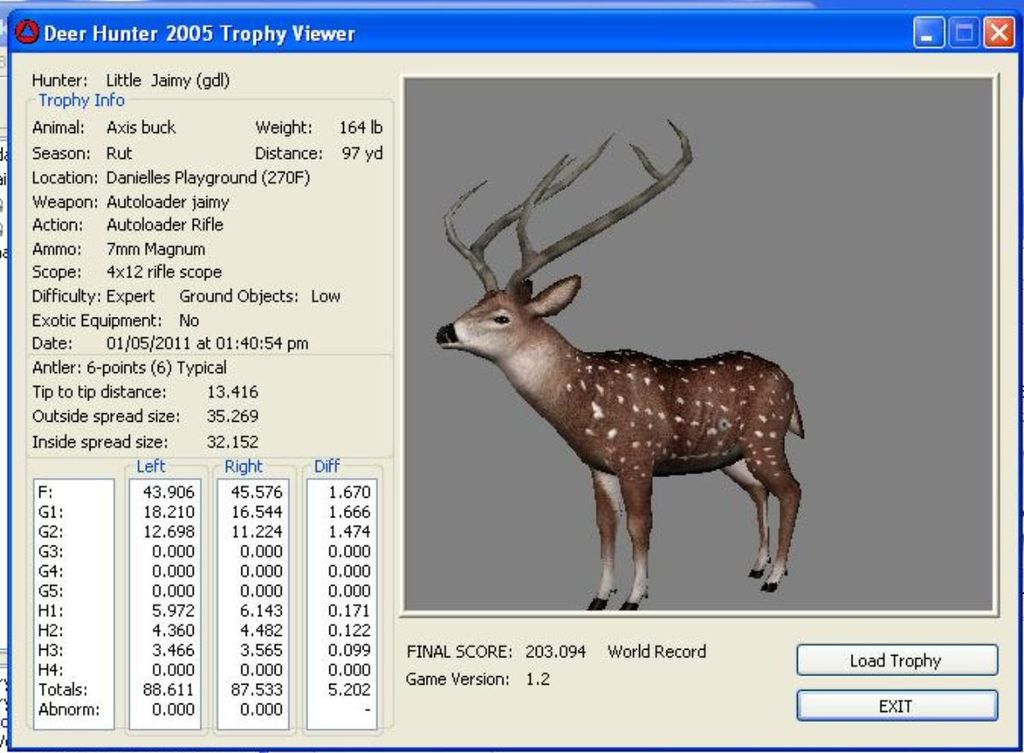The width and height of the screenshot is (1024, 753).
Task: Click the weight value '164 lb'
Action: (360, 127)
